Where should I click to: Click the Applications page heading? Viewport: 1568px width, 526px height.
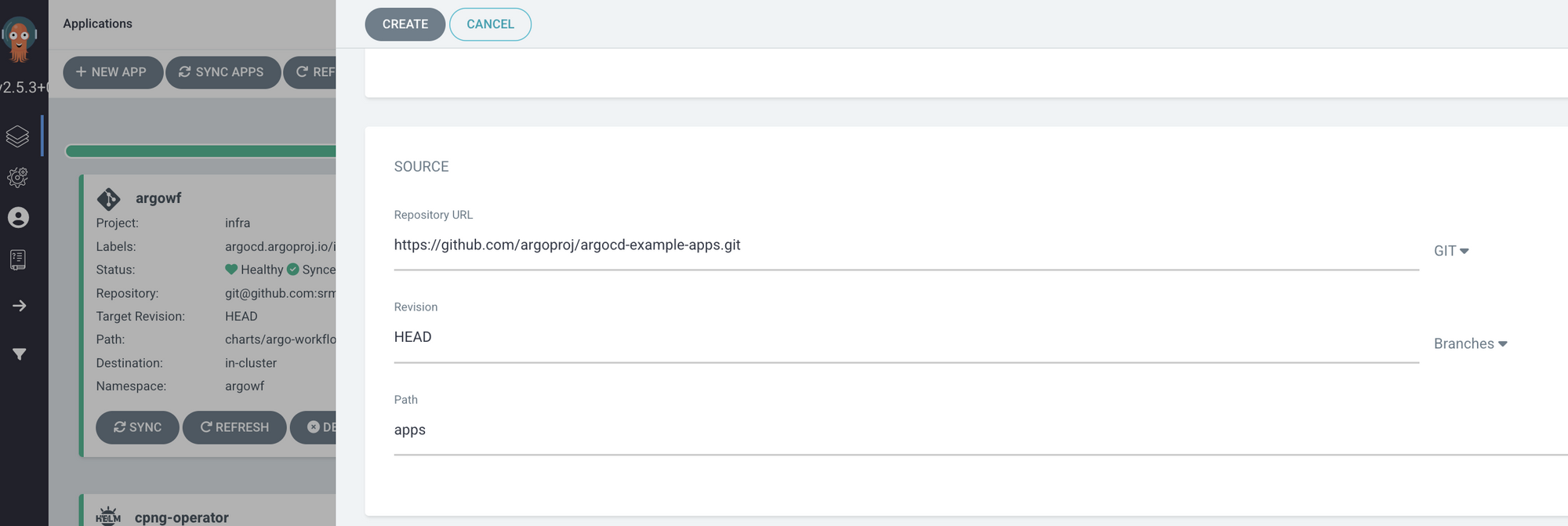point(97,24)
